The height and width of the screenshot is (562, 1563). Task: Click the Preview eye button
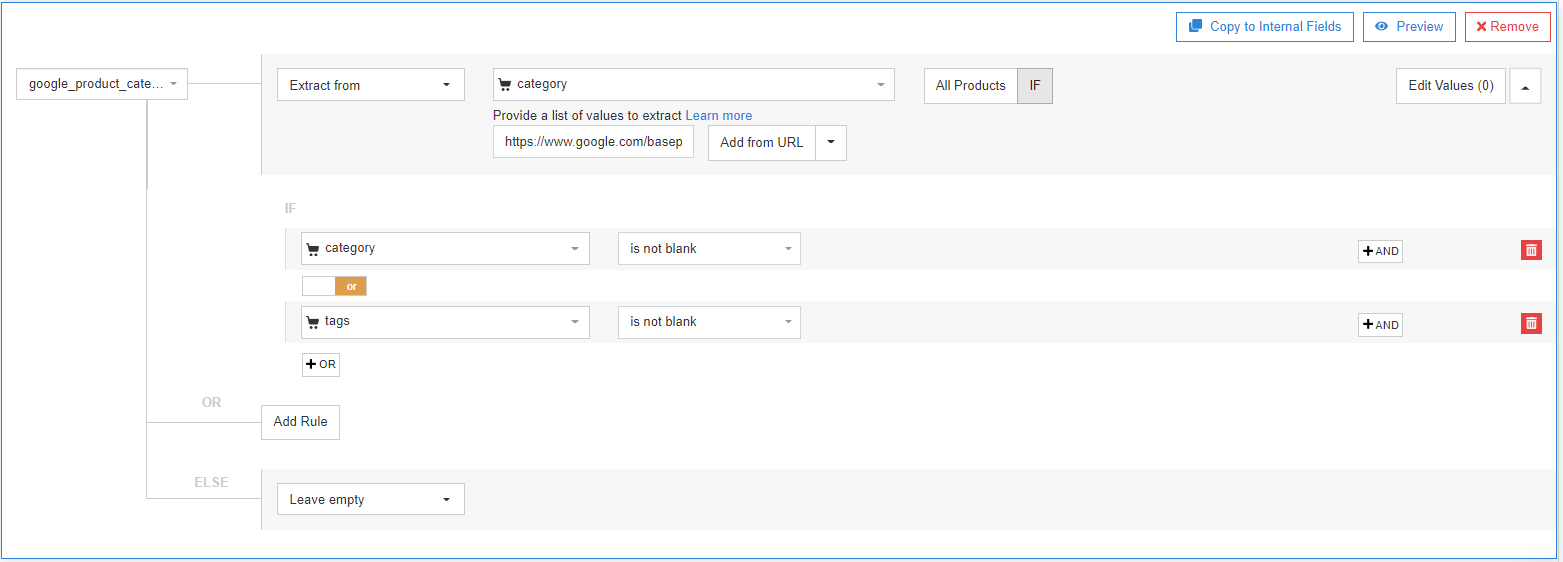pos(1408,27)
